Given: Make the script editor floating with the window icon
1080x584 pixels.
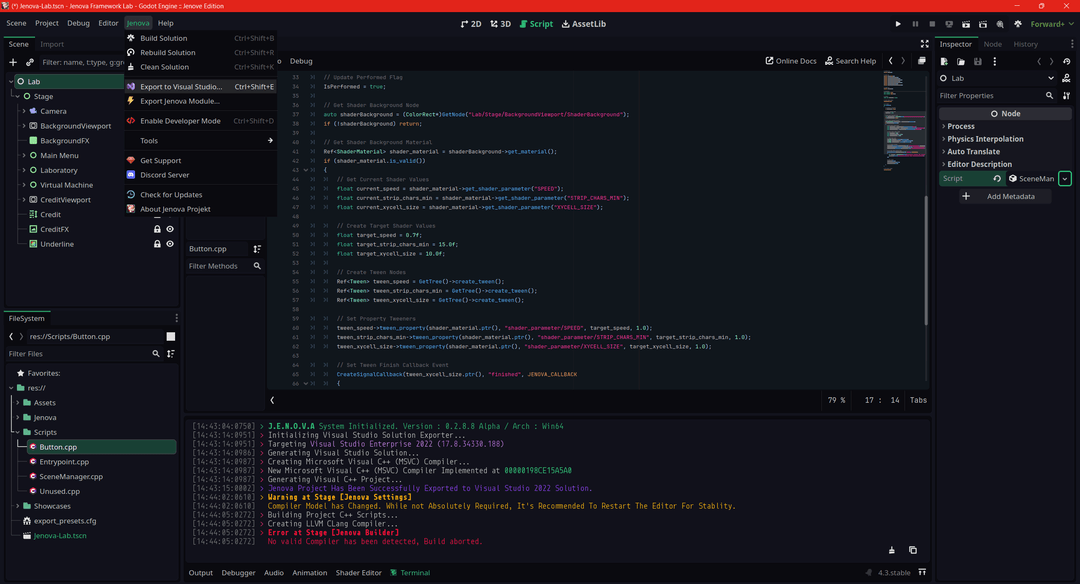Looking at the screenshot, I should (922, 61).
